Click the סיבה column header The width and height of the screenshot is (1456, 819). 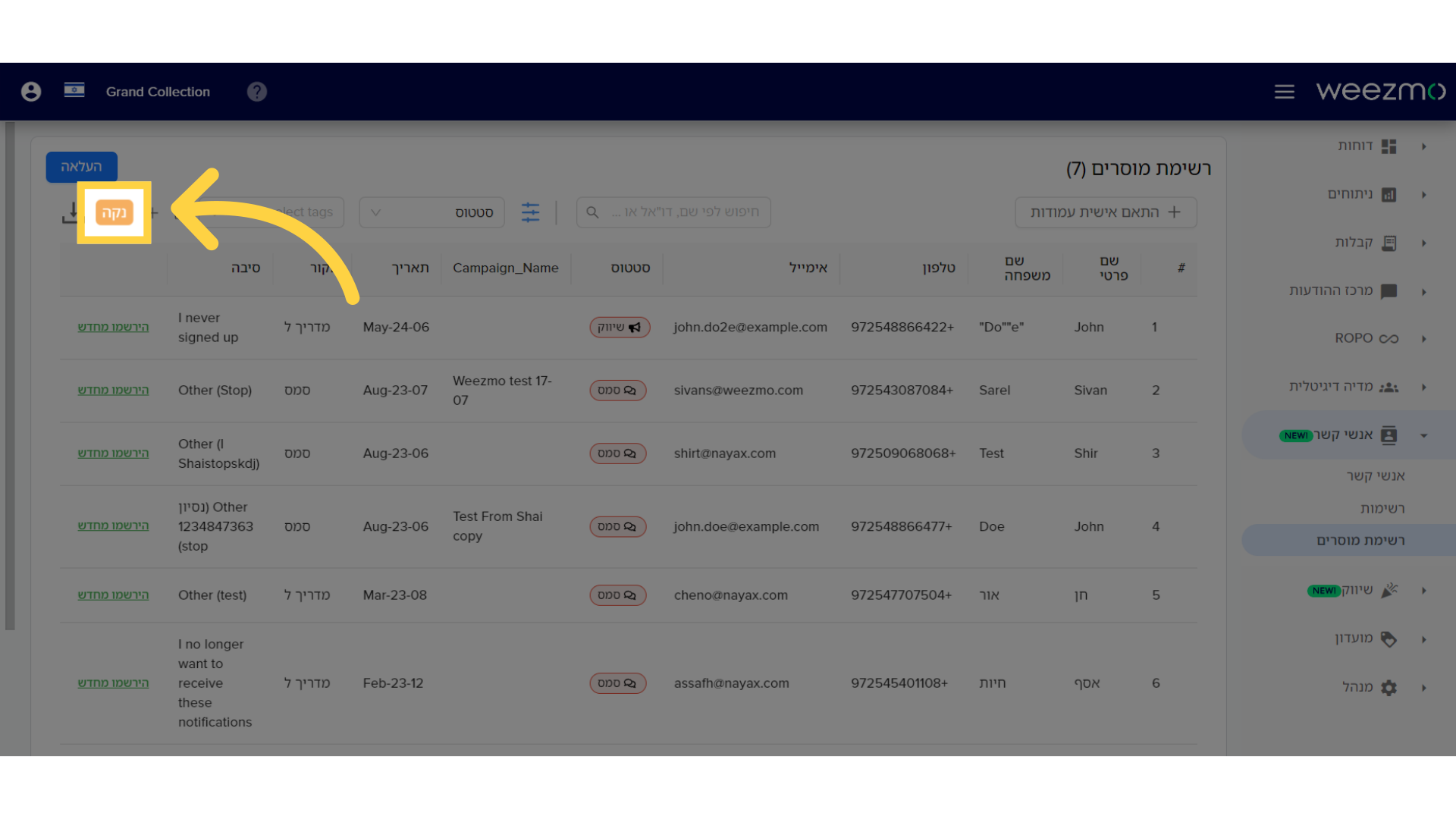click(x=246, y=268)
